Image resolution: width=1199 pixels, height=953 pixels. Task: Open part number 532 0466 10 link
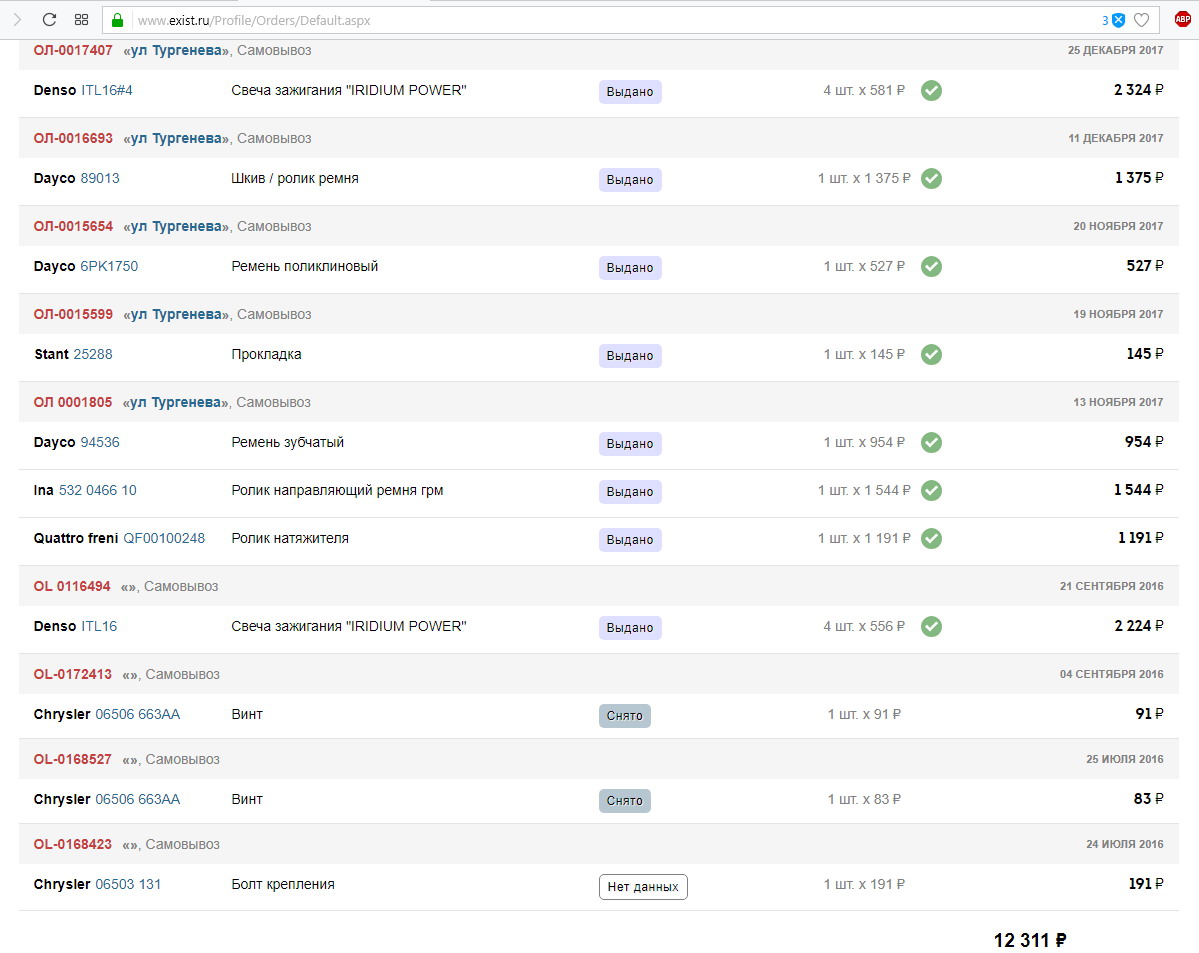[98, 490]
